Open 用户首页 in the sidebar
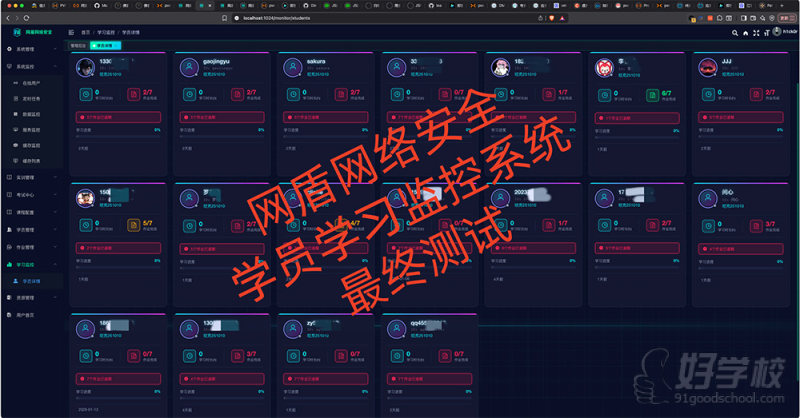 point(32,315)
